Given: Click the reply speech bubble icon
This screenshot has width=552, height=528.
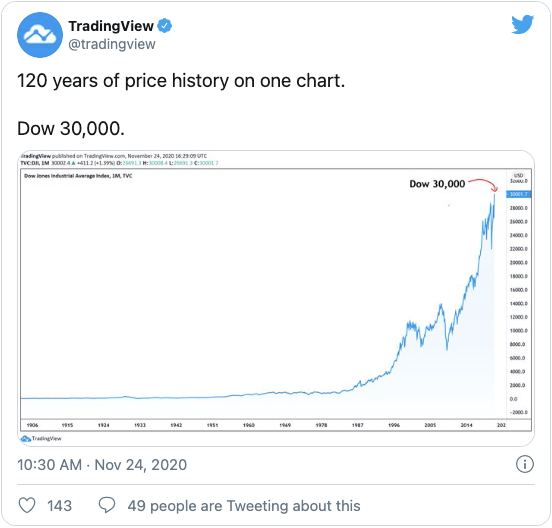Looking at the screenshot, I should click(x=107, y=505).
